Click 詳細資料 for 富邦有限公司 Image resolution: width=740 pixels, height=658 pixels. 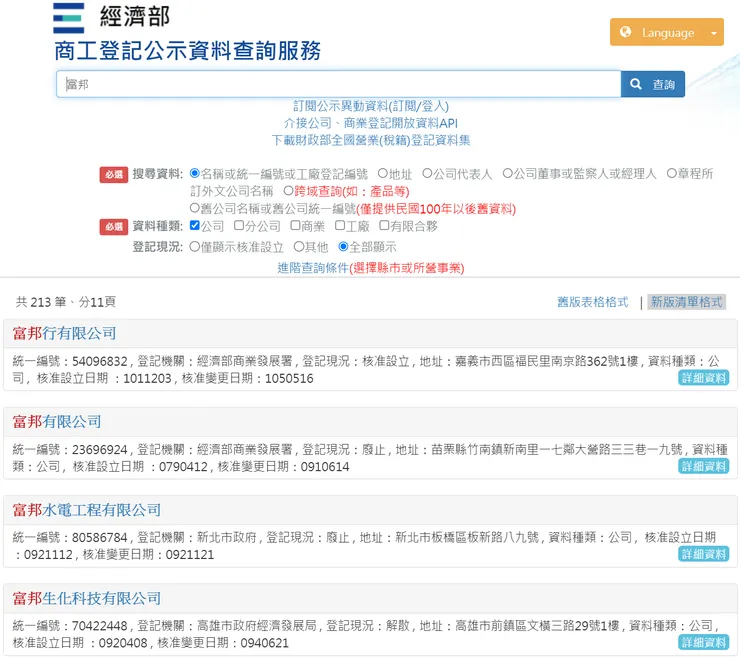coord(703,466)
